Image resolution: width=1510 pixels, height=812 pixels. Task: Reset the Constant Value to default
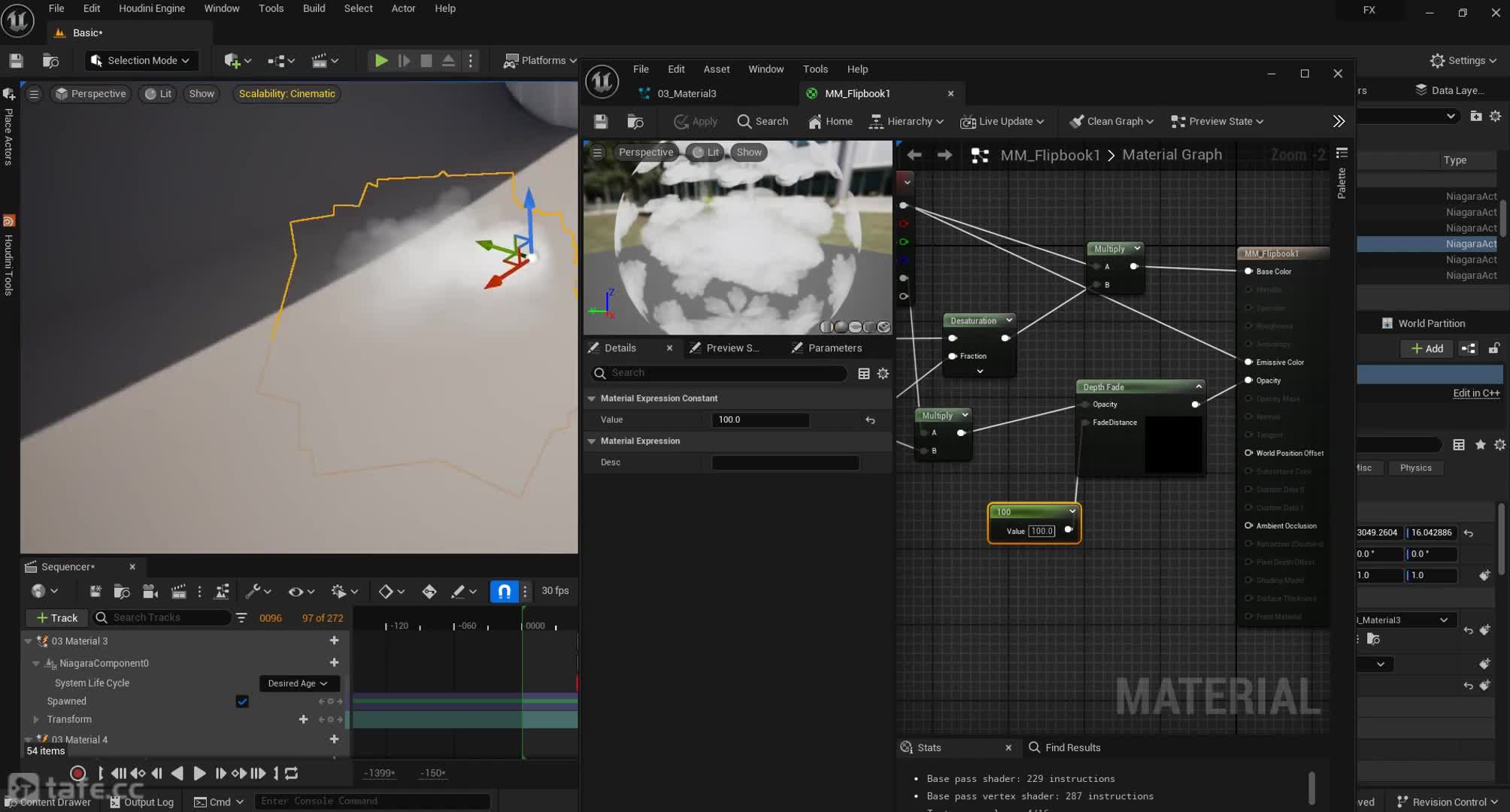coord(870,420)
